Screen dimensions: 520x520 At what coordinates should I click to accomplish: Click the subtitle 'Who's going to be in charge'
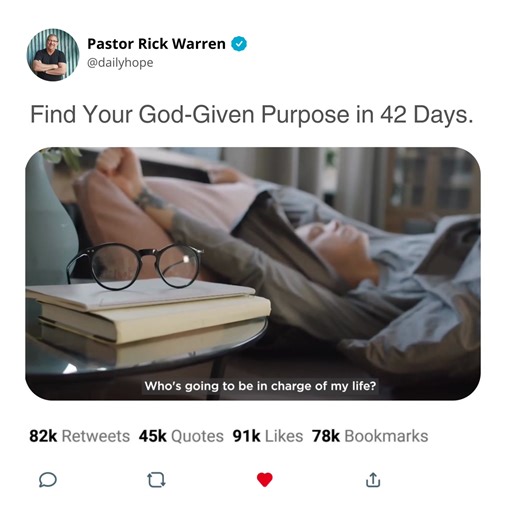(260, 386)
